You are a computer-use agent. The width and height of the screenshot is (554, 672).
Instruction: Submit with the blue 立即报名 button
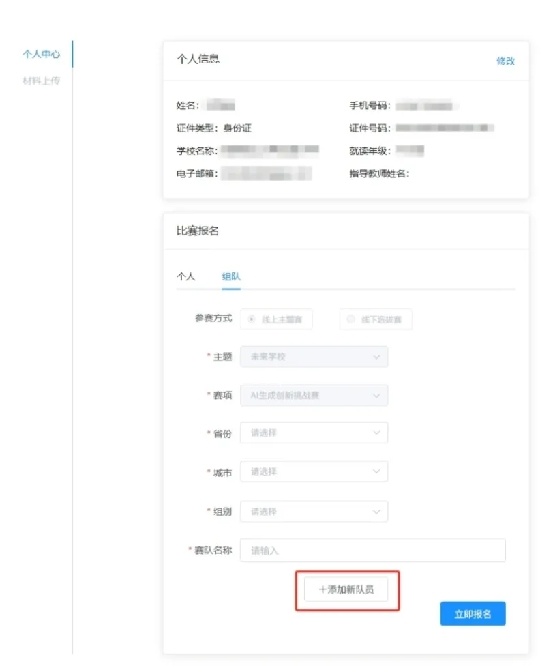click(473, 614)
